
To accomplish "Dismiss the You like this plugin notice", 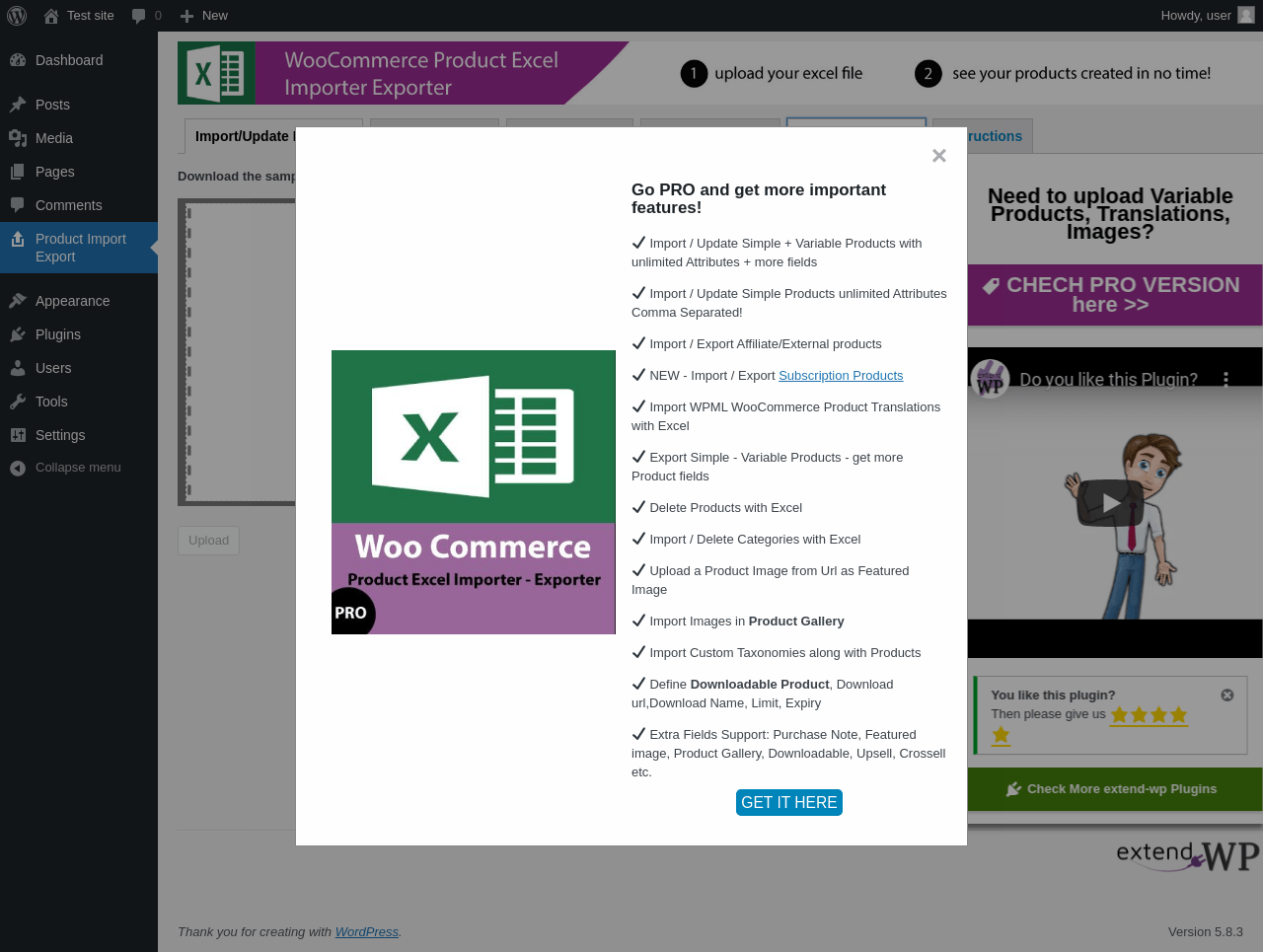I will click(x=1227, y=696).
